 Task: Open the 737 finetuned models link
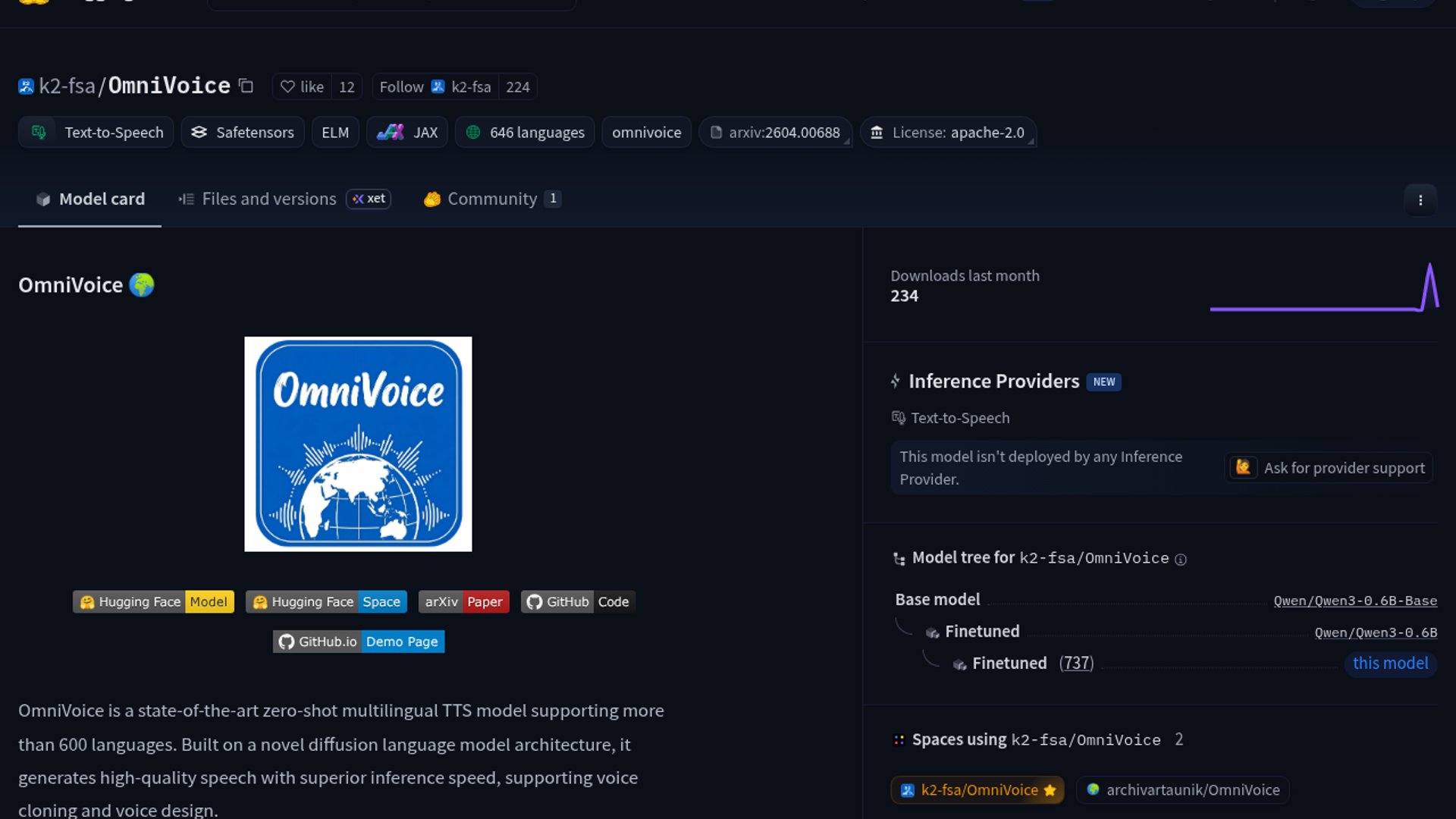(x=1076, y=664)
